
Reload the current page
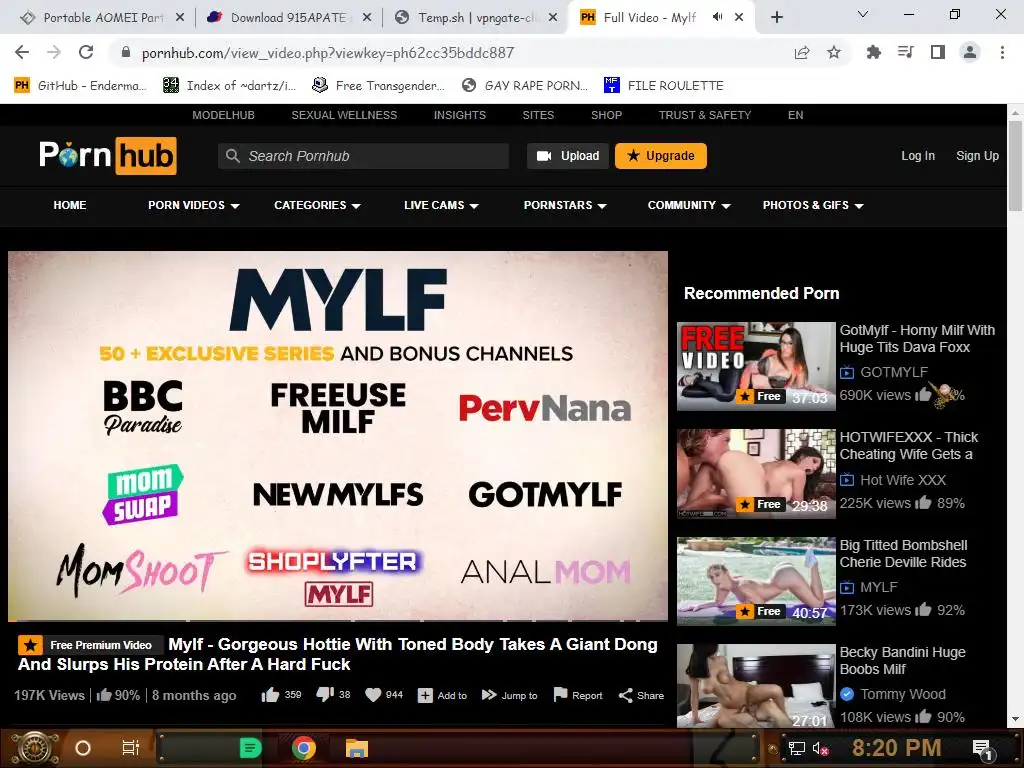point(86,52)
